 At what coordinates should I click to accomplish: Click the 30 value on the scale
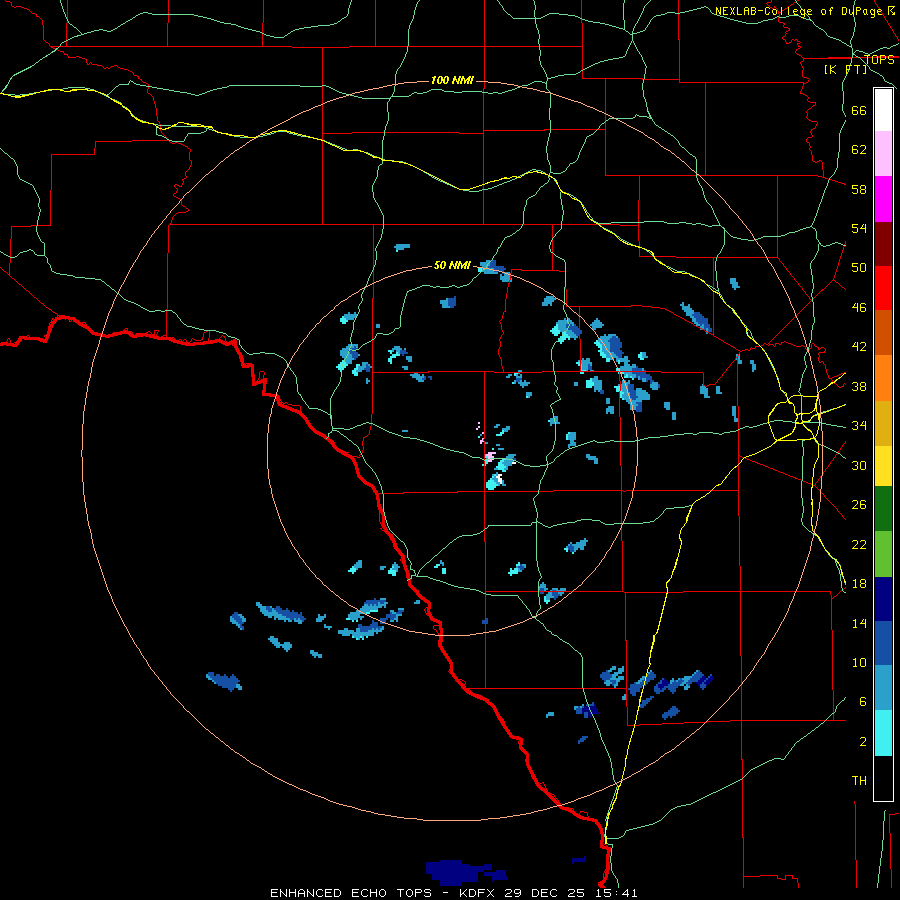point(859,465)
